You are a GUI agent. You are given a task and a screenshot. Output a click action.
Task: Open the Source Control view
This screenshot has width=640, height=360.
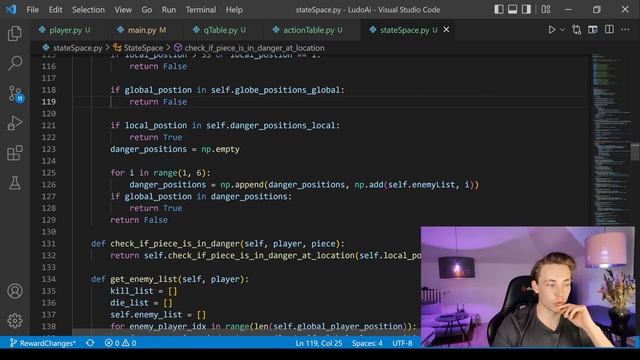(x=16, y=93)
